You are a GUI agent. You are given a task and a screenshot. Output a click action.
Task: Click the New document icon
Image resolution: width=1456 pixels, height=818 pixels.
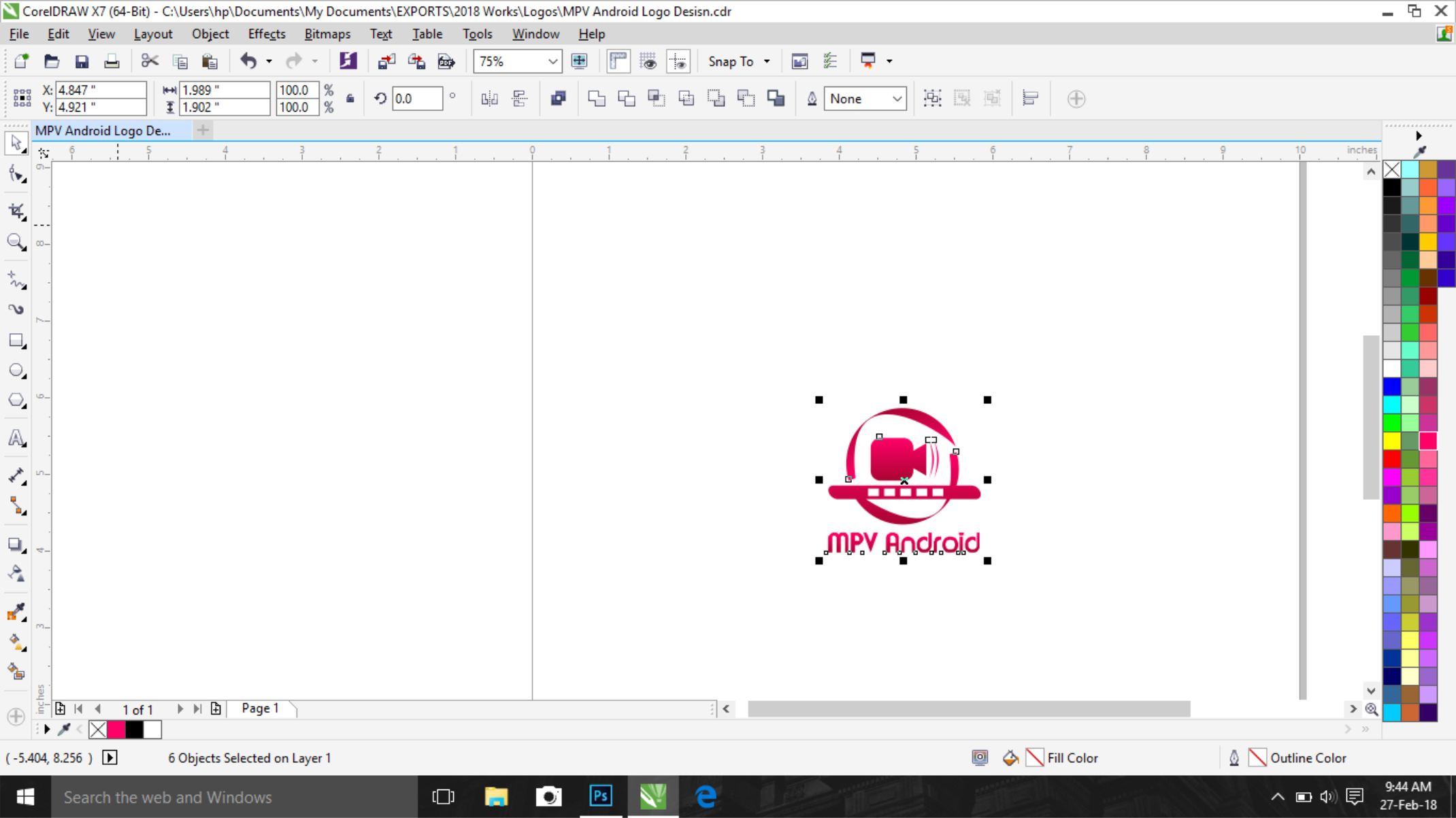pyautogui.click(x=21, y=61)
